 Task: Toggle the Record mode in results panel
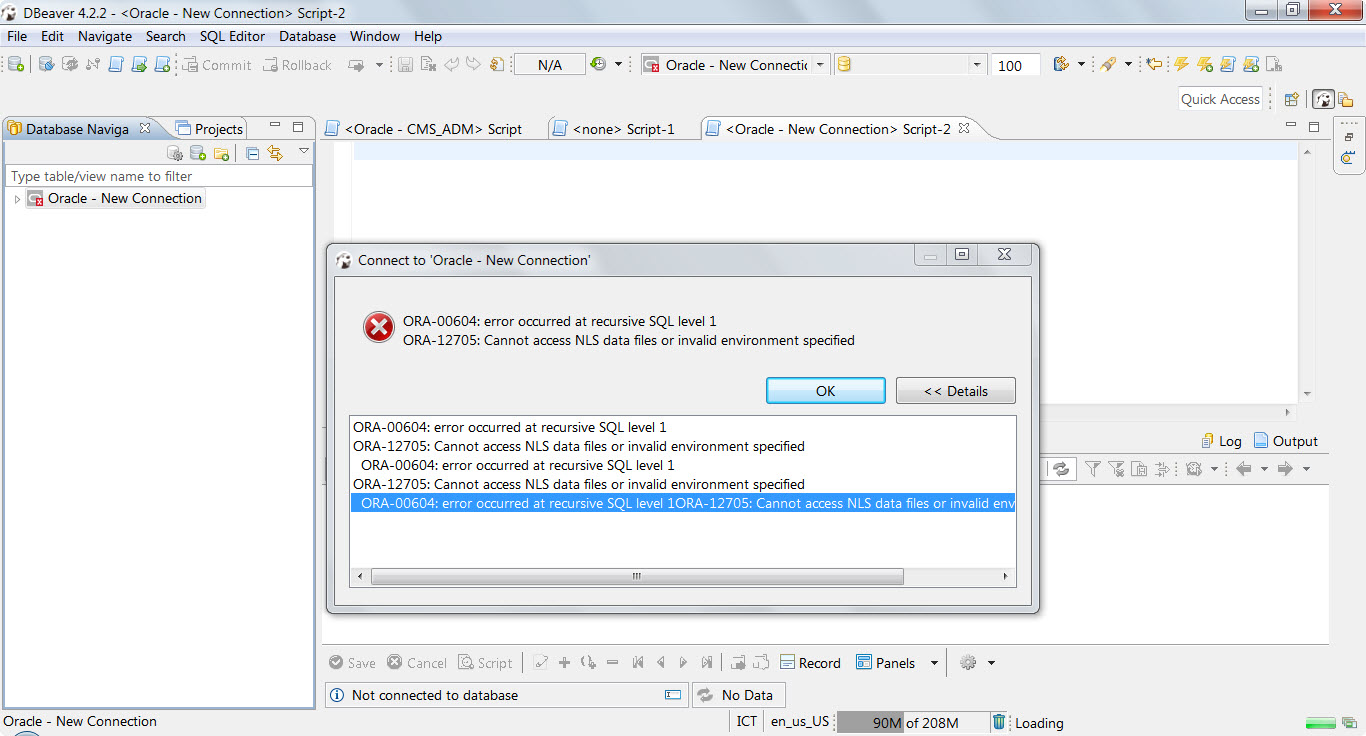click(811, 662)
